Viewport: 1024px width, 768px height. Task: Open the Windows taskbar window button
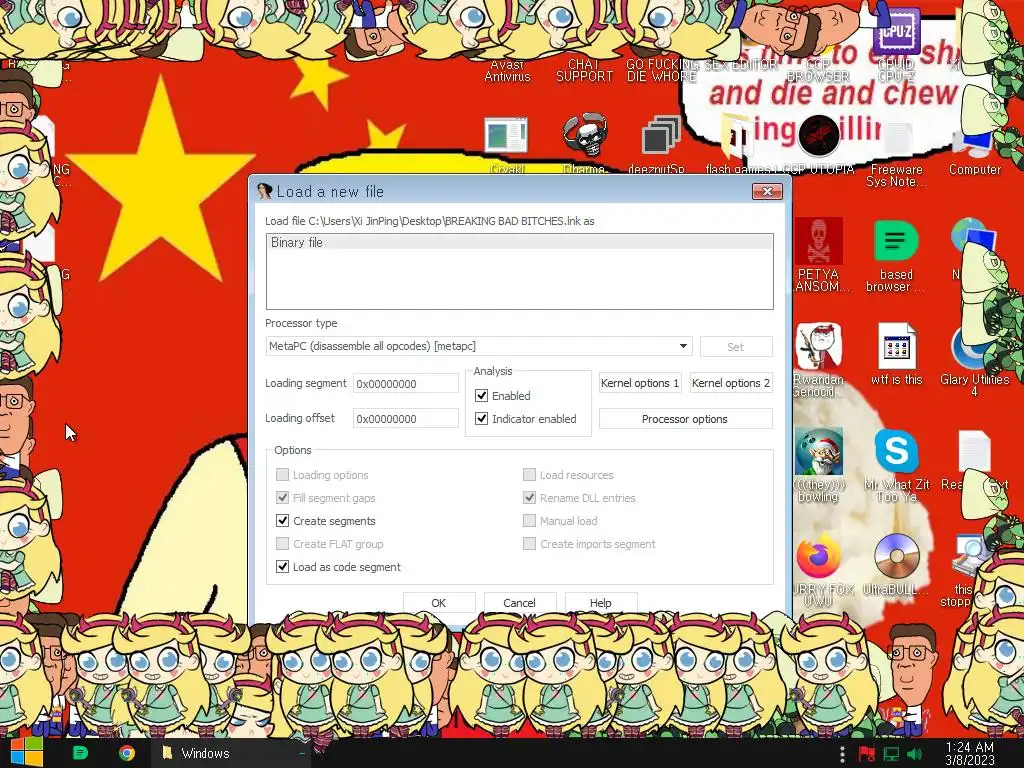point(231,753)
